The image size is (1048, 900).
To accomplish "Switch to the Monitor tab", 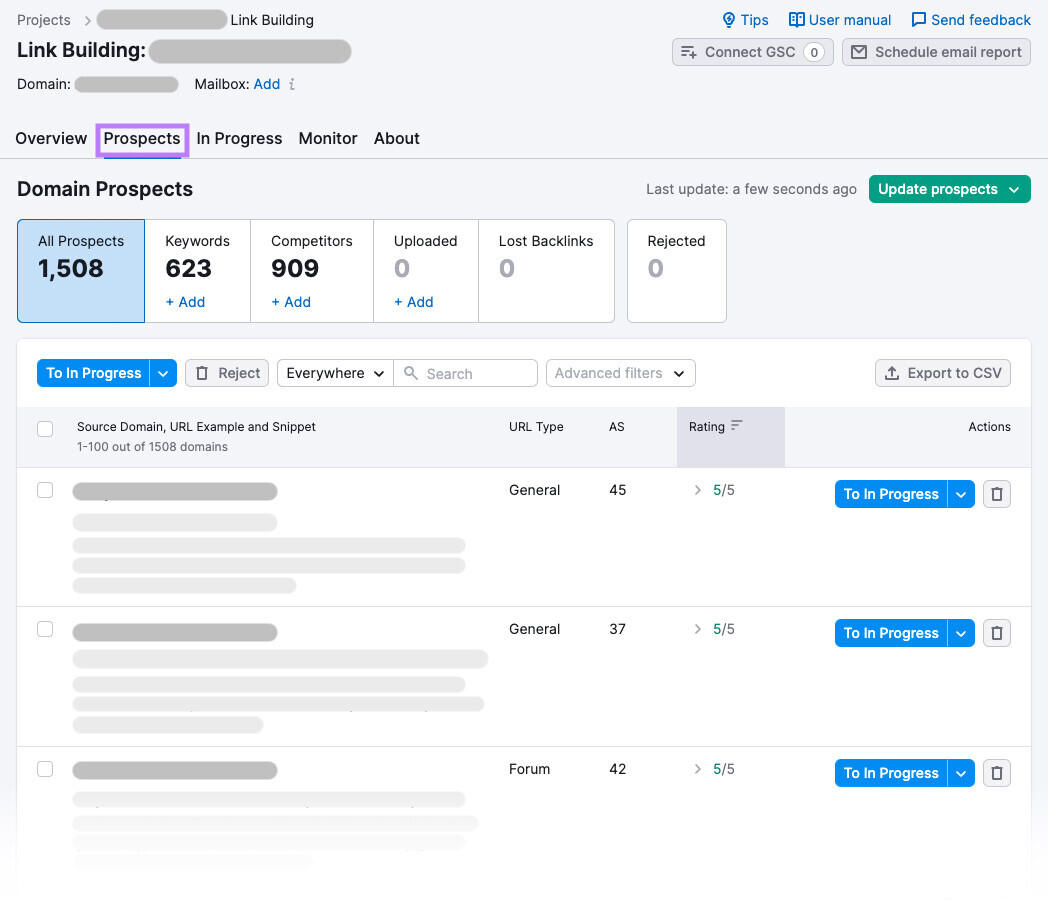I will coord(327,138).
